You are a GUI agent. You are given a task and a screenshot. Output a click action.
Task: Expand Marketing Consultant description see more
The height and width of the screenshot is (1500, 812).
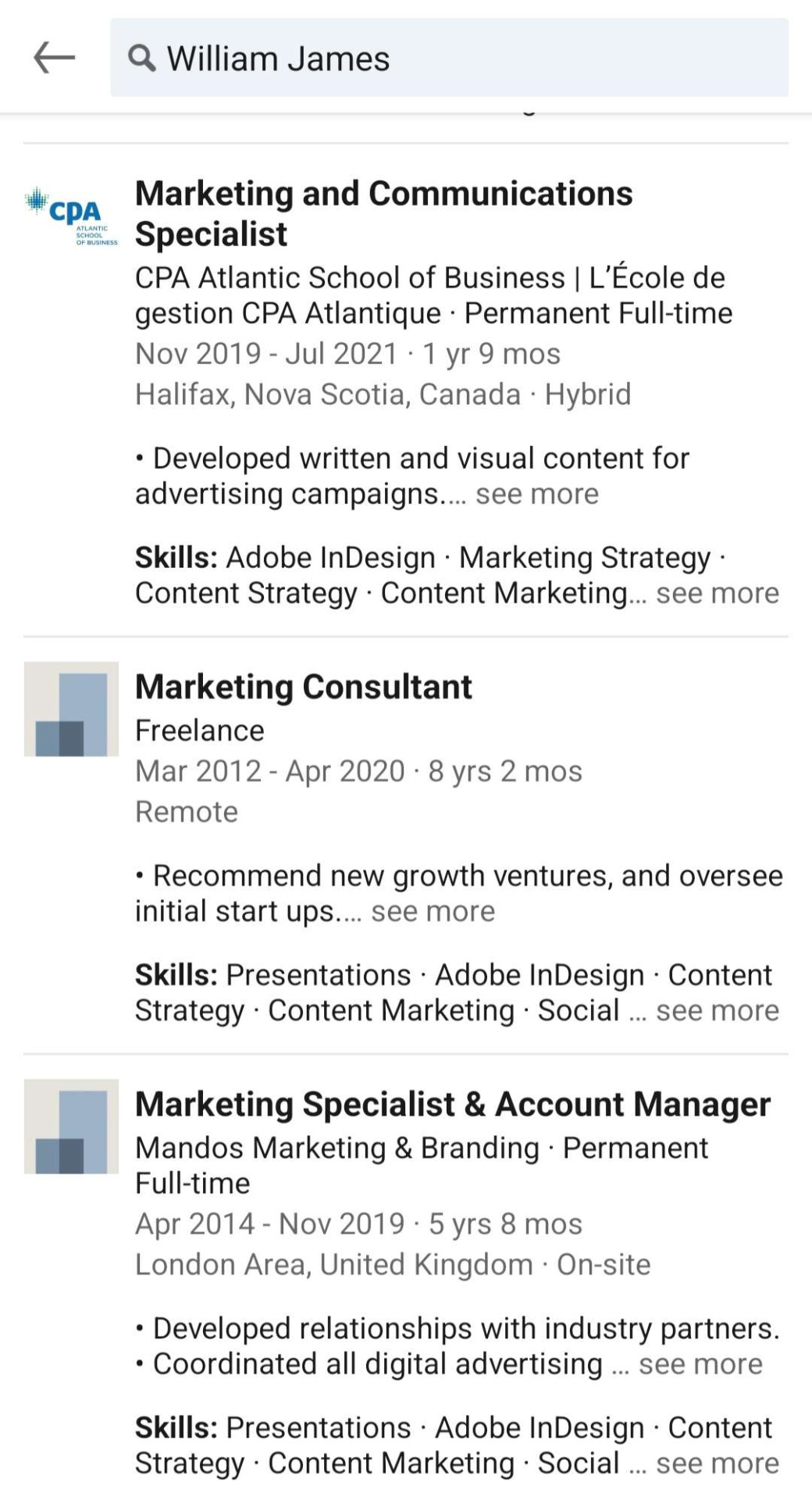pyautogui.click(x=433, y=911)
